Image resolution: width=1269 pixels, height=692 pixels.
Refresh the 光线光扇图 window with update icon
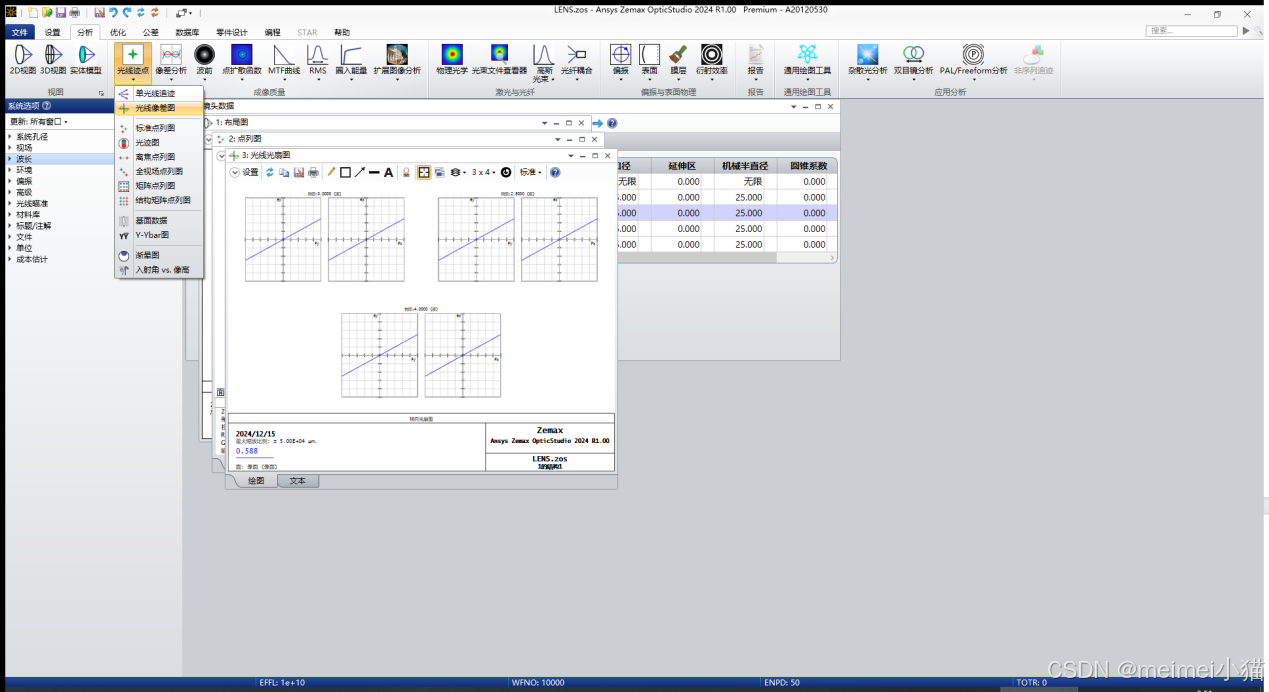pyautogui.click(x=270, y=172)
